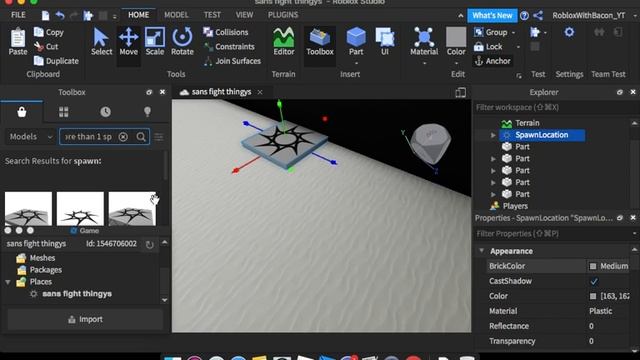The image size is (640, 360).
Task: Click the Duplicate button
Action: click(x=56, y=61)
